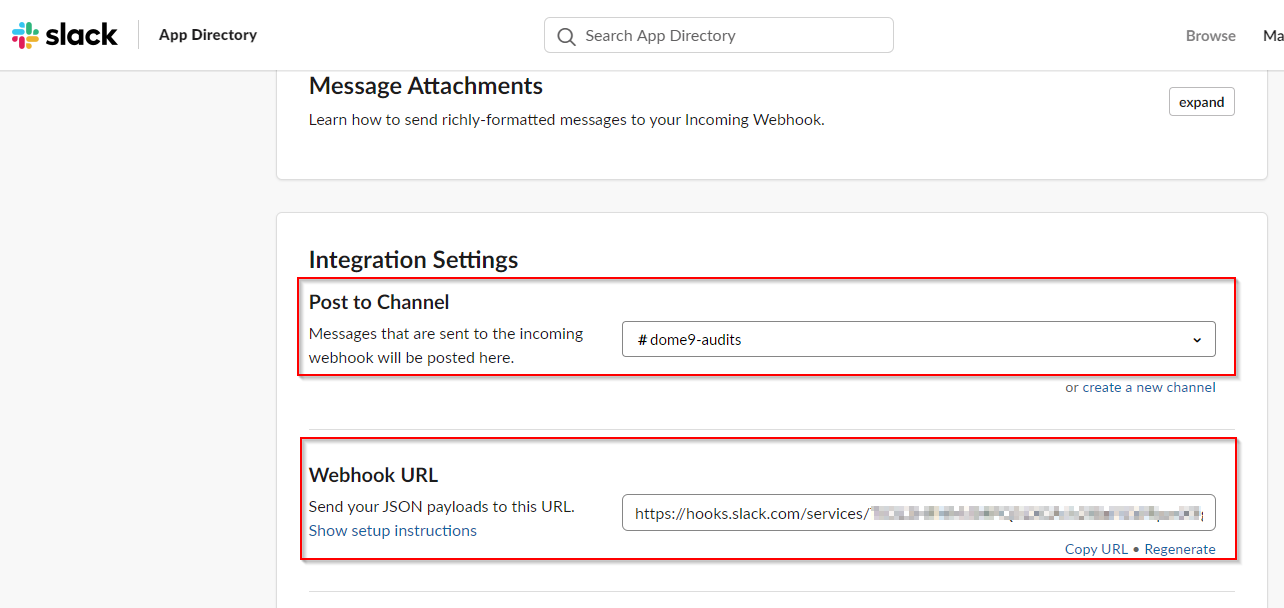Open the Browse menu item
This screenshot has width=1284, height=608.
click(x=1211, y=35)
